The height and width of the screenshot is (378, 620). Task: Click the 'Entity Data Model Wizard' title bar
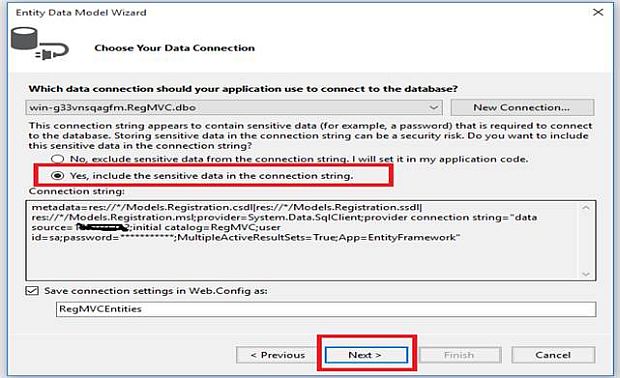click(81, 13)
